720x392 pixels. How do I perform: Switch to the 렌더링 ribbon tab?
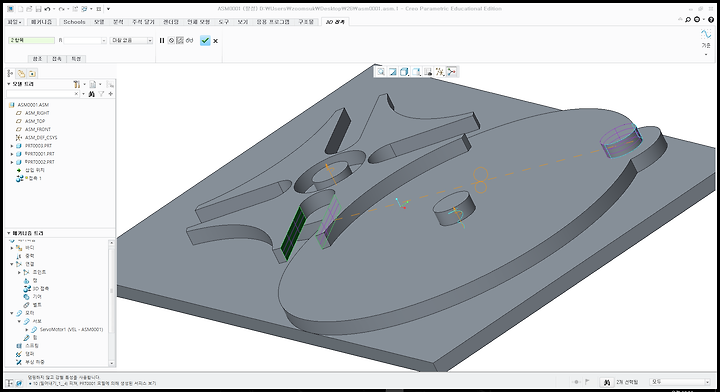[171, 22]
